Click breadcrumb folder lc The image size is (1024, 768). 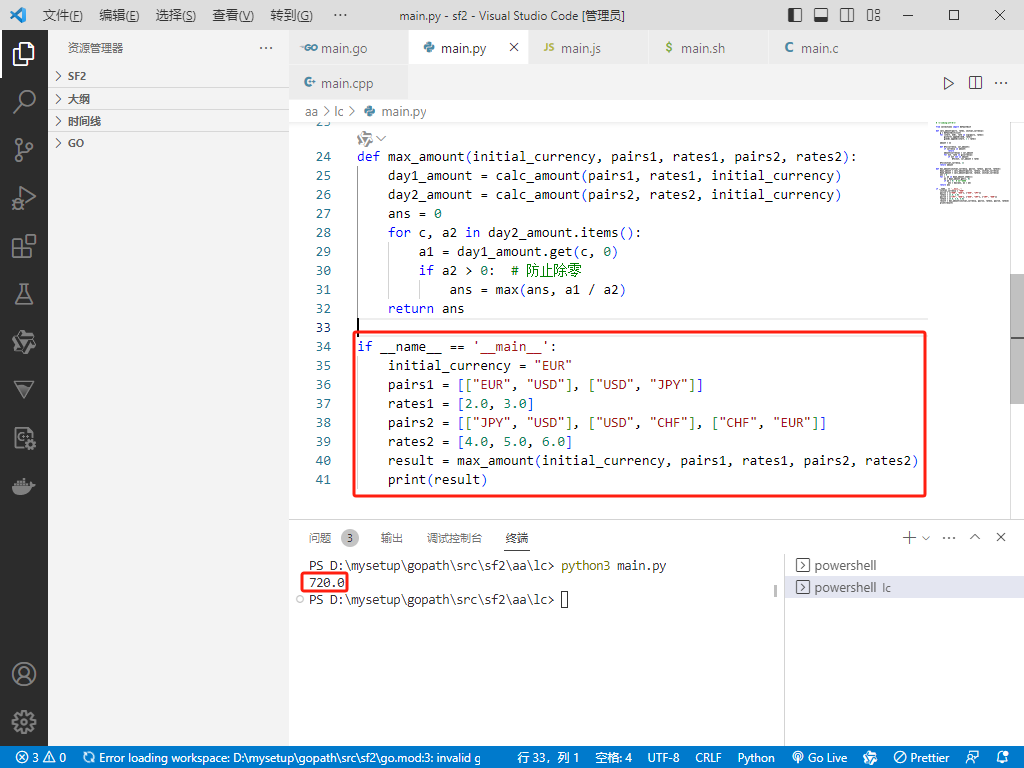pos(338,112)
